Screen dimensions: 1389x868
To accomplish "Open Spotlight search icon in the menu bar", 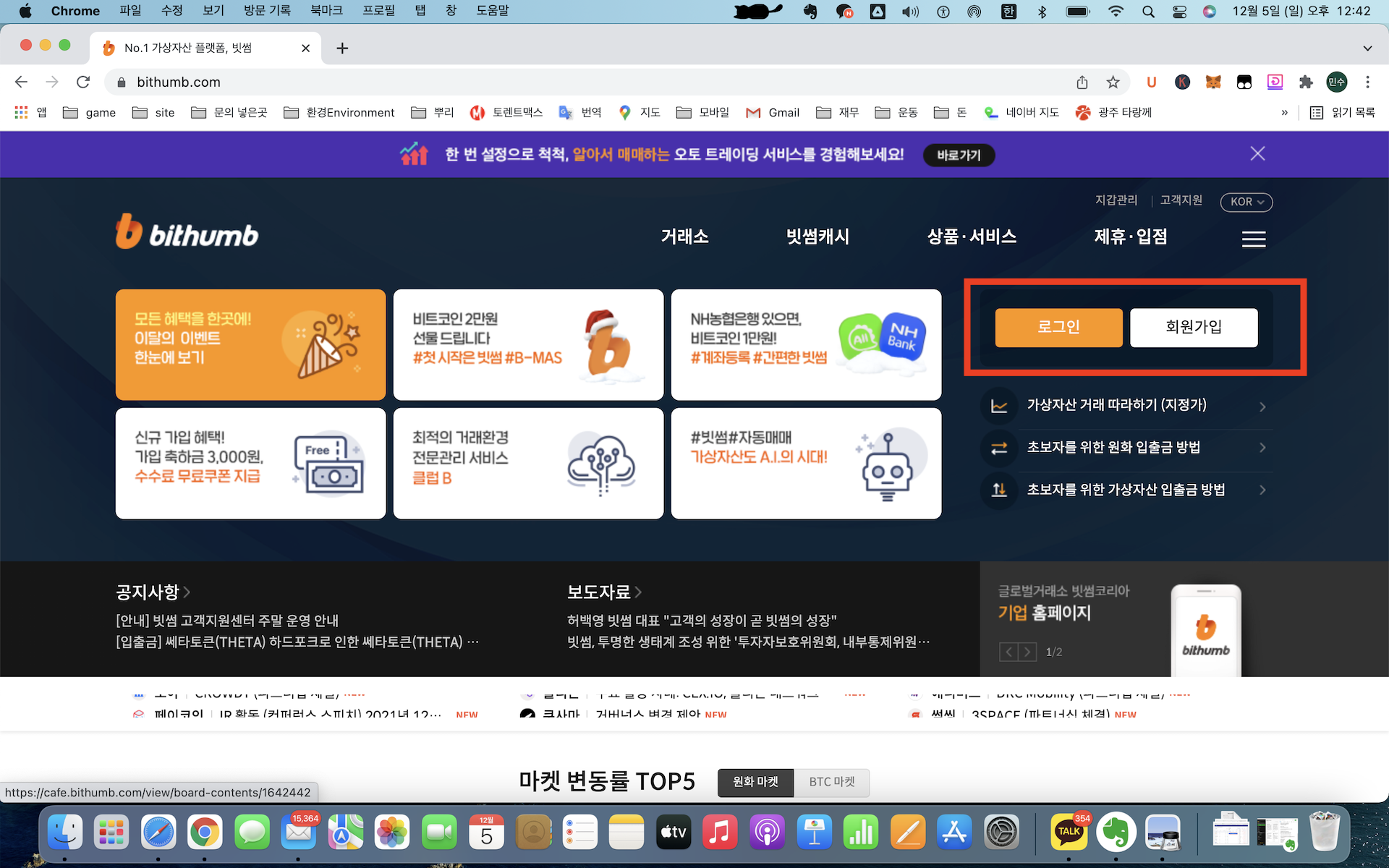I will [1148, 11].
